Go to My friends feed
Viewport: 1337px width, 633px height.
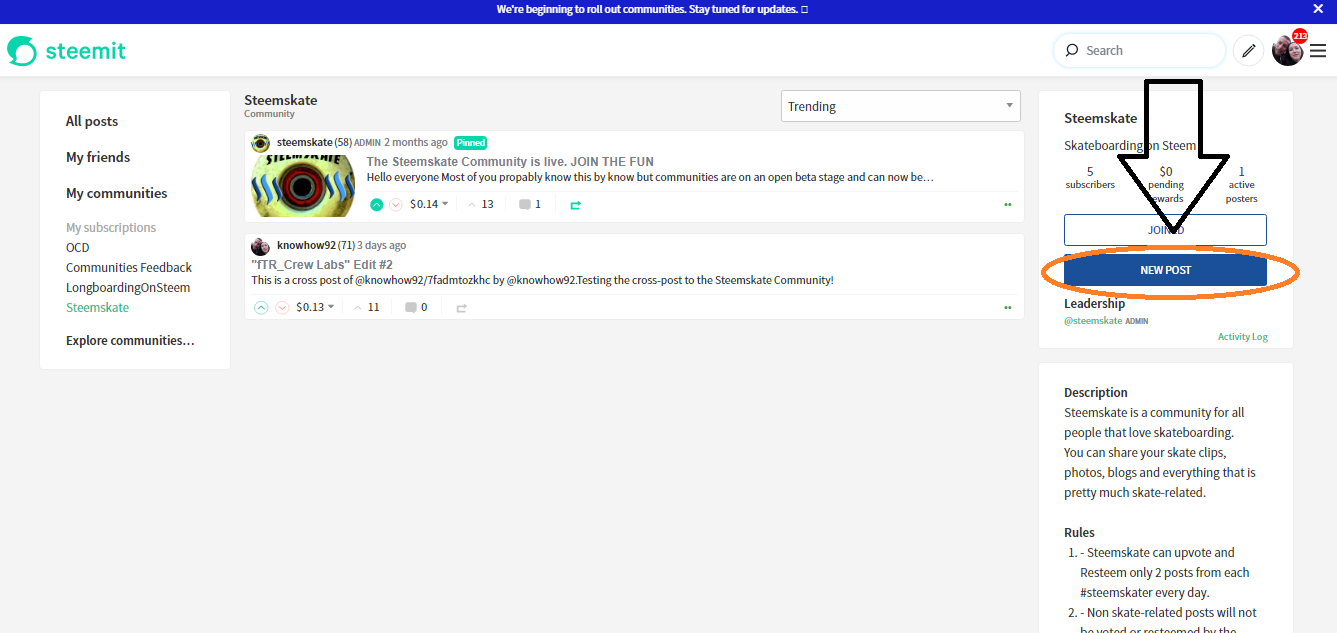point(98,157)
